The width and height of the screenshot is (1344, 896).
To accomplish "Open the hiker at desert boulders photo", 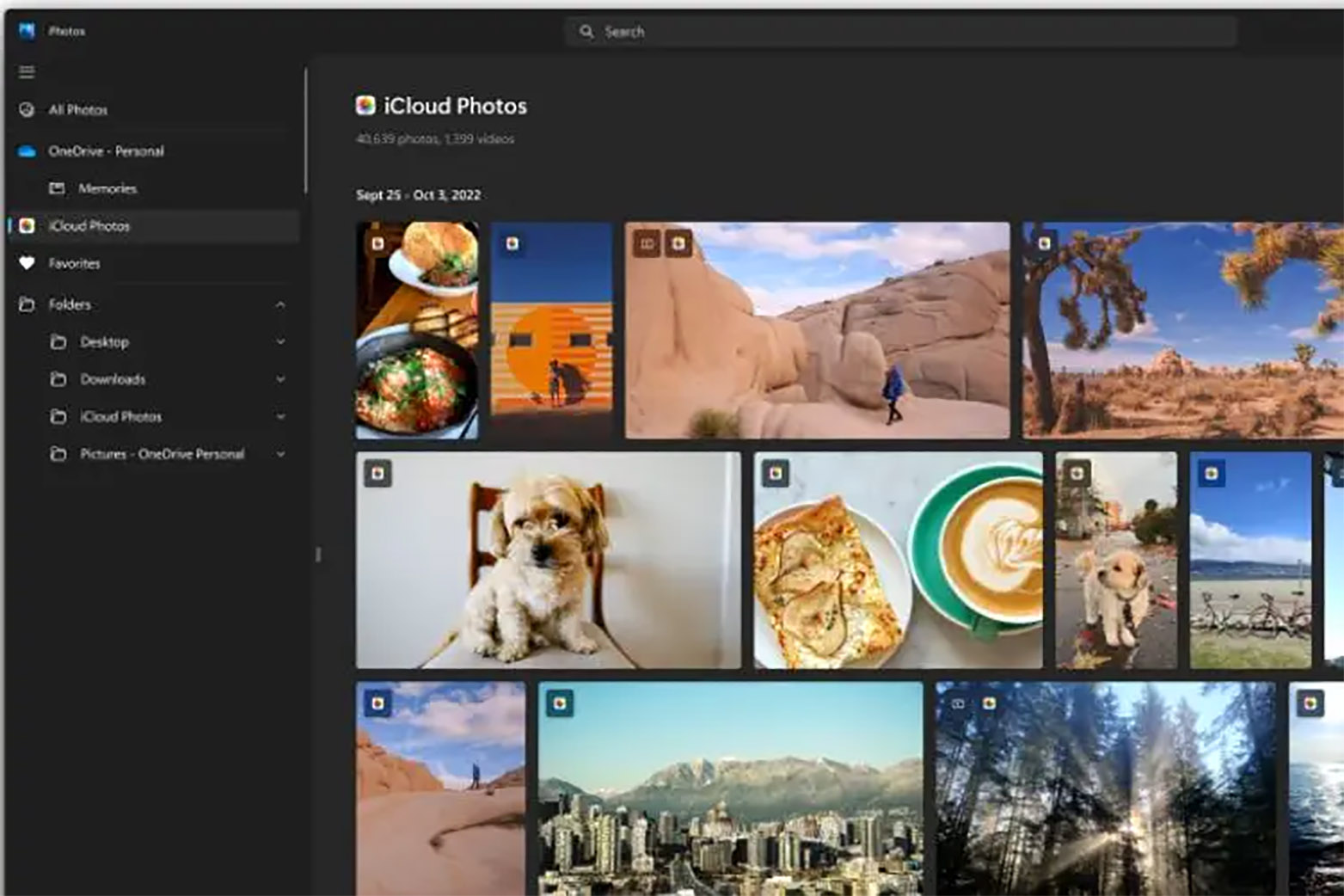I will [x=818, y=331].
